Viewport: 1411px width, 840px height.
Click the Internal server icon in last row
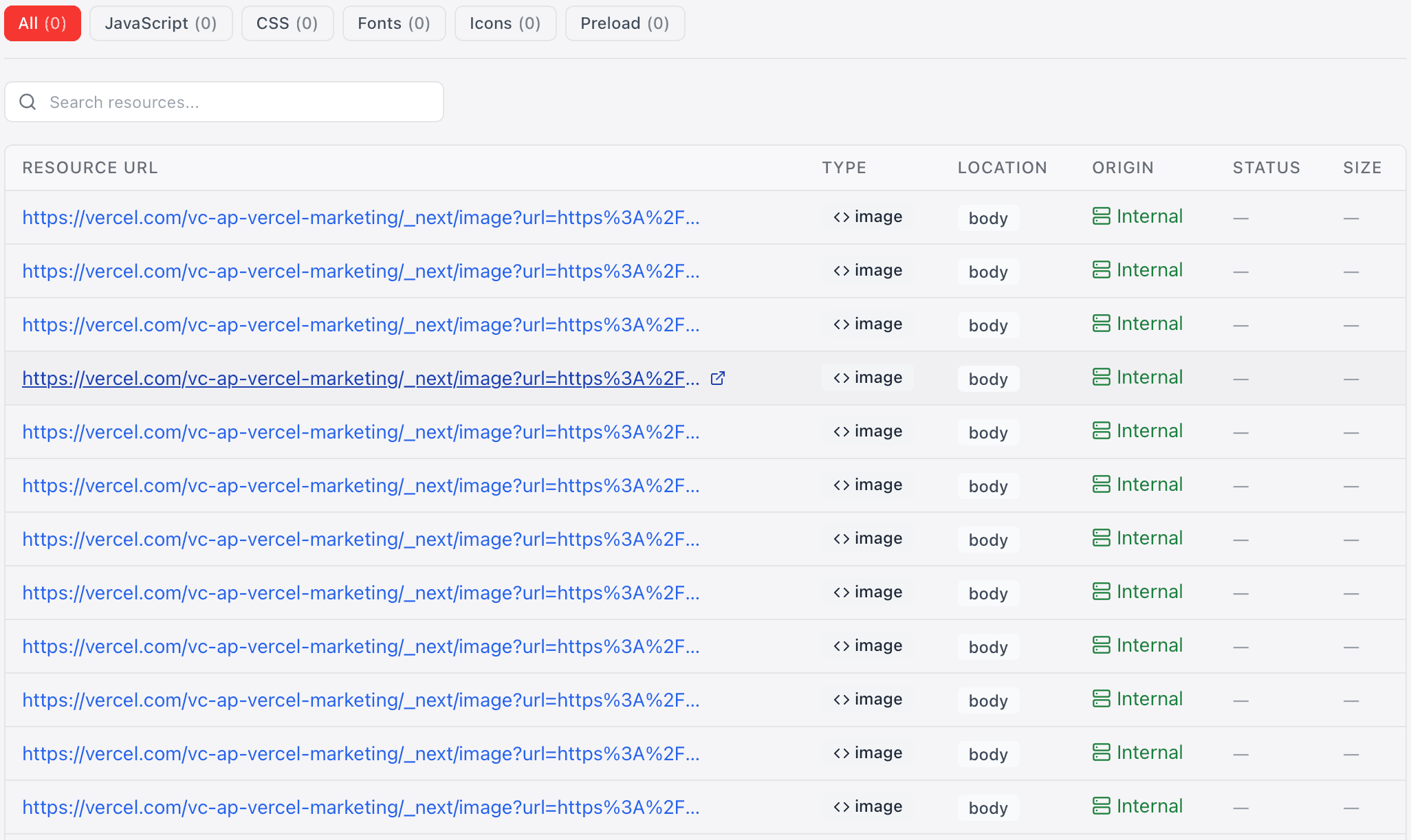pos(1101,806)
